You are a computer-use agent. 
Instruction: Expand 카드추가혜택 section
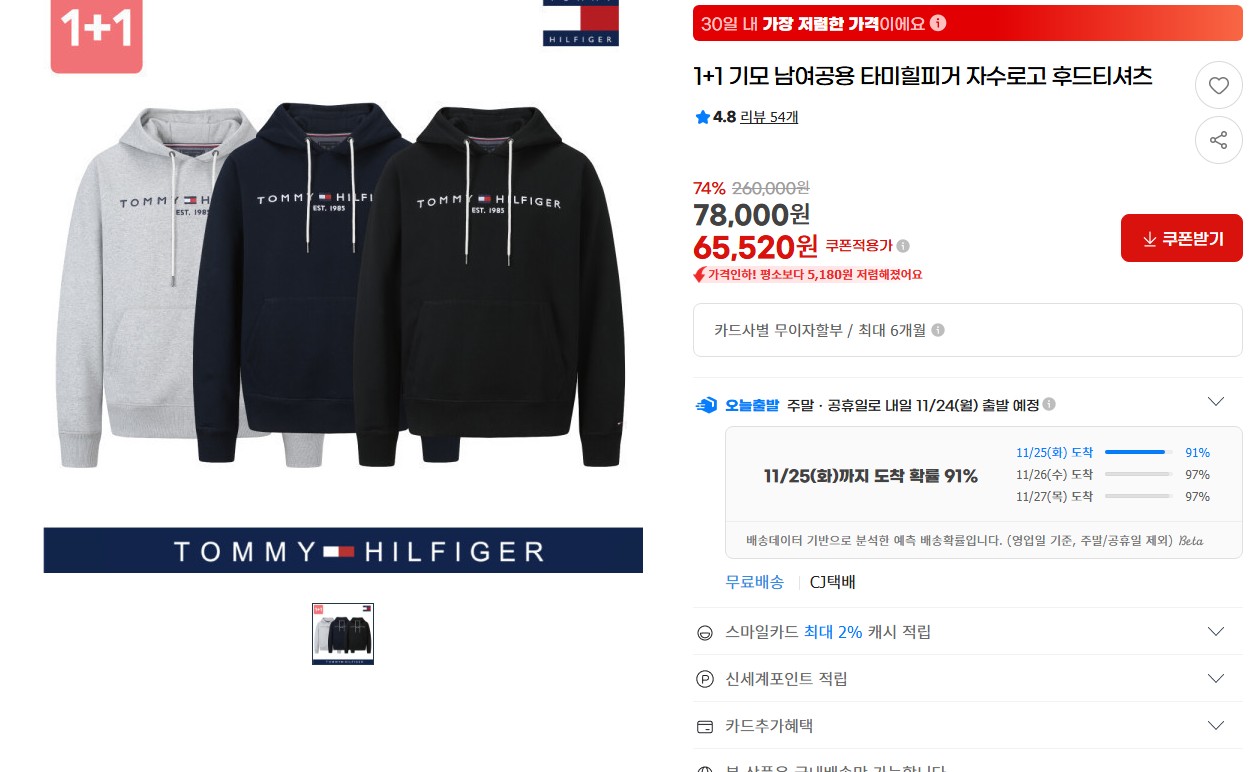(1216, 726)
